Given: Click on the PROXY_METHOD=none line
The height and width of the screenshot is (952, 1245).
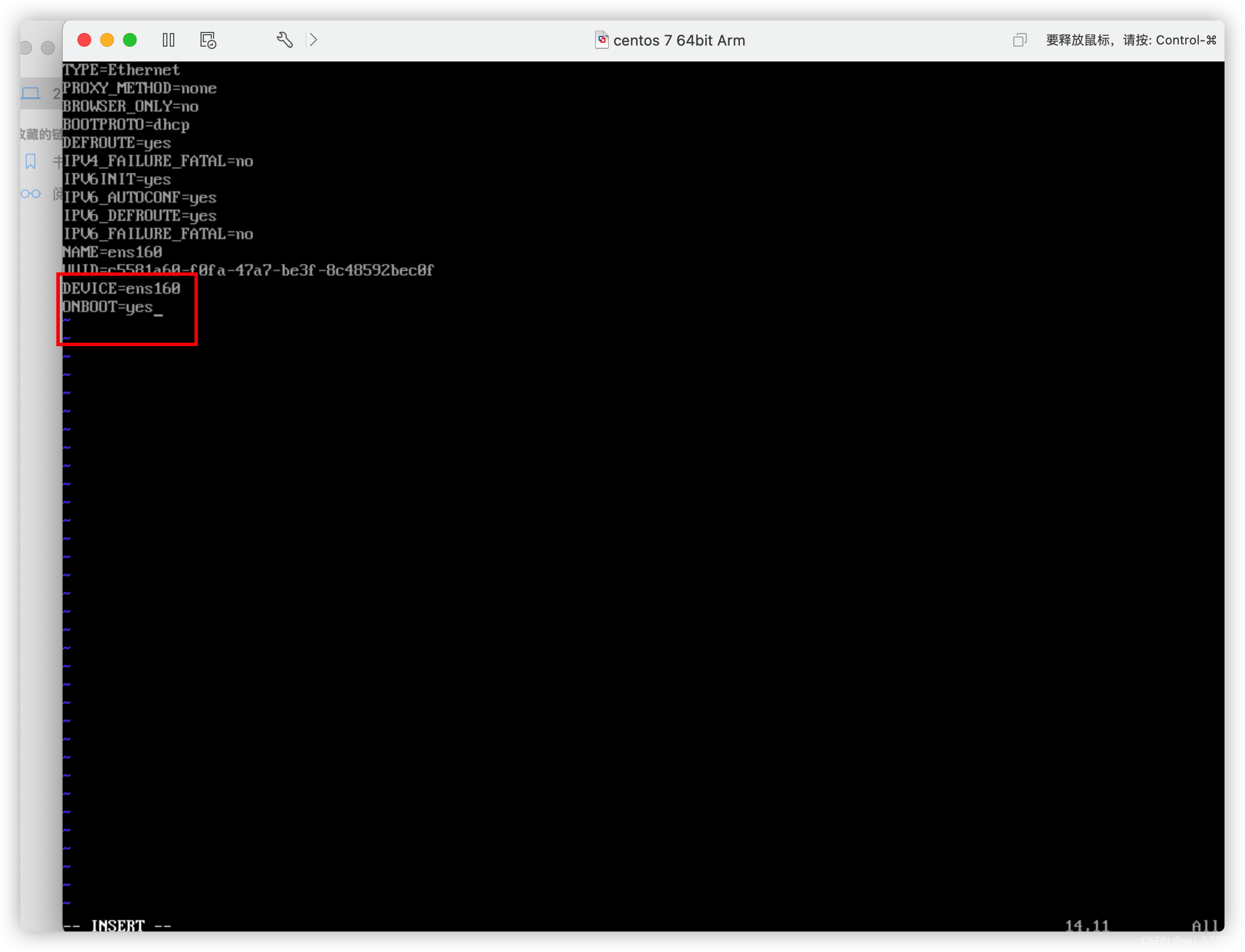Looking at the screenshot, I should coord(140,88).
